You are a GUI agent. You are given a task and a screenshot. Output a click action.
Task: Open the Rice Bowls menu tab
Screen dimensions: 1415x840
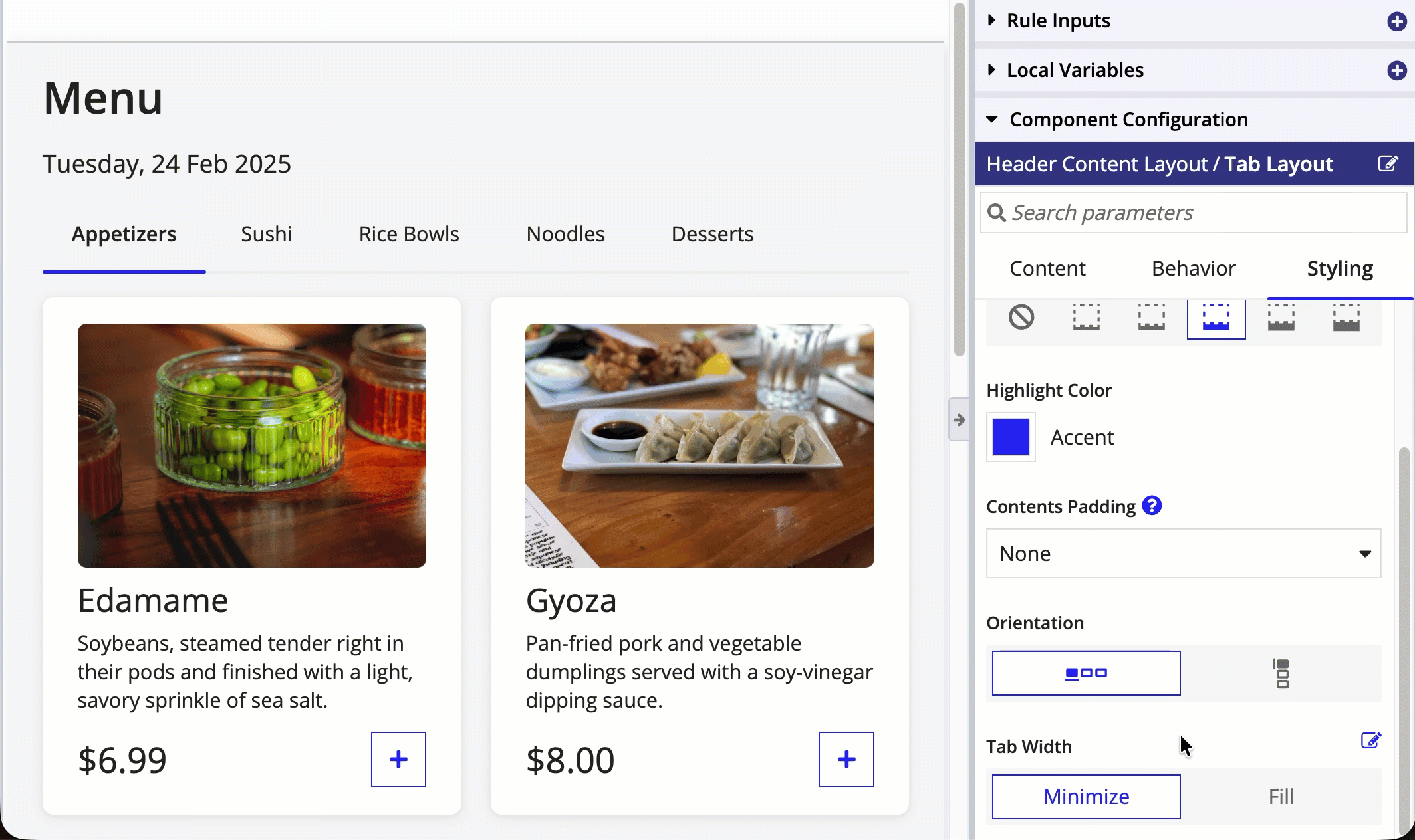(409, 234)
